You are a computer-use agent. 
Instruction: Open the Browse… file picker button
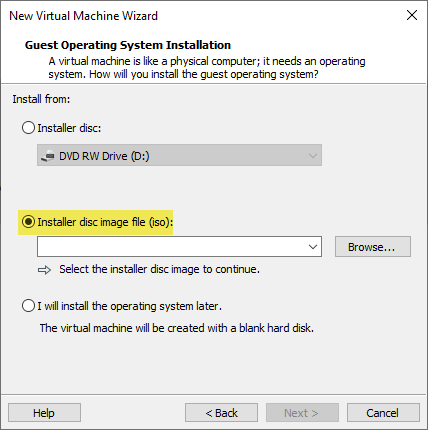pos(373,247)
